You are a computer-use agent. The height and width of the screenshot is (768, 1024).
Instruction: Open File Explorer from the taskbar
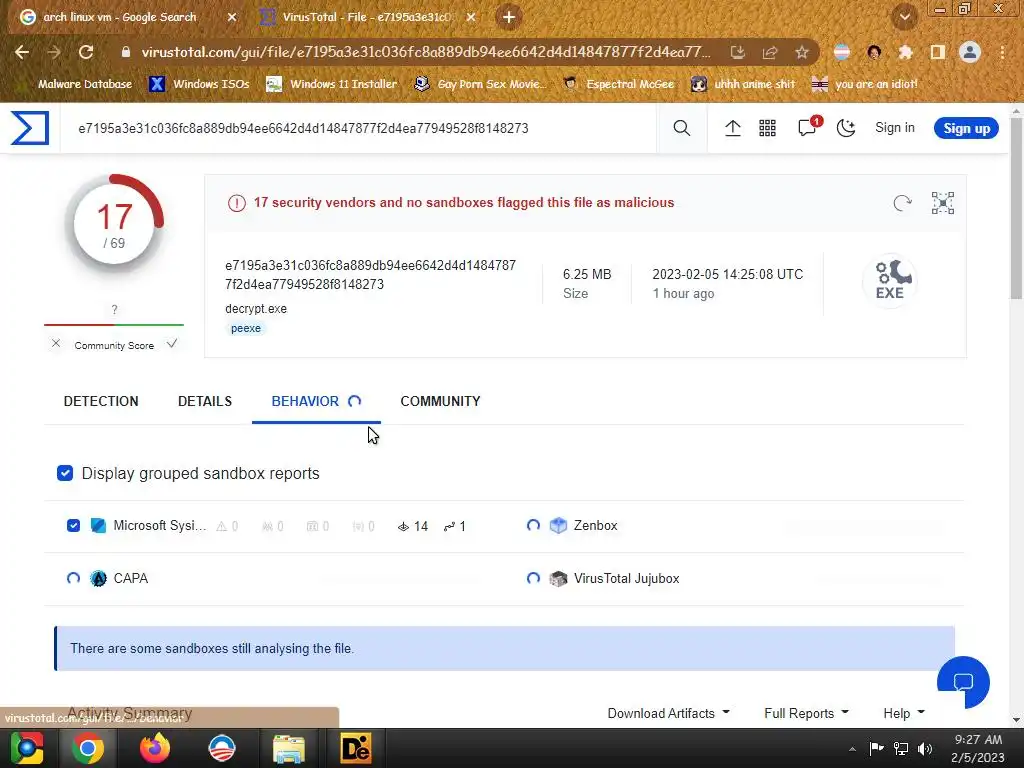[x=289, y=749]
